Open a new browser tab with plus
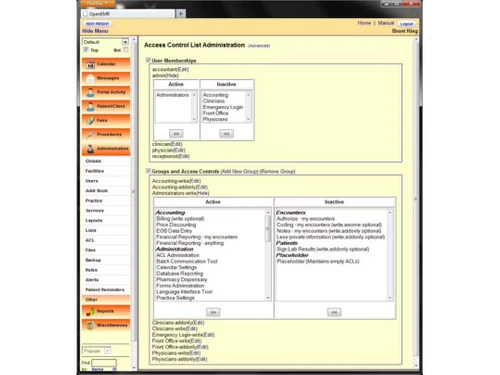Image resolution: width=500 pixels, height=375 pixels. (x=181, y=14)
